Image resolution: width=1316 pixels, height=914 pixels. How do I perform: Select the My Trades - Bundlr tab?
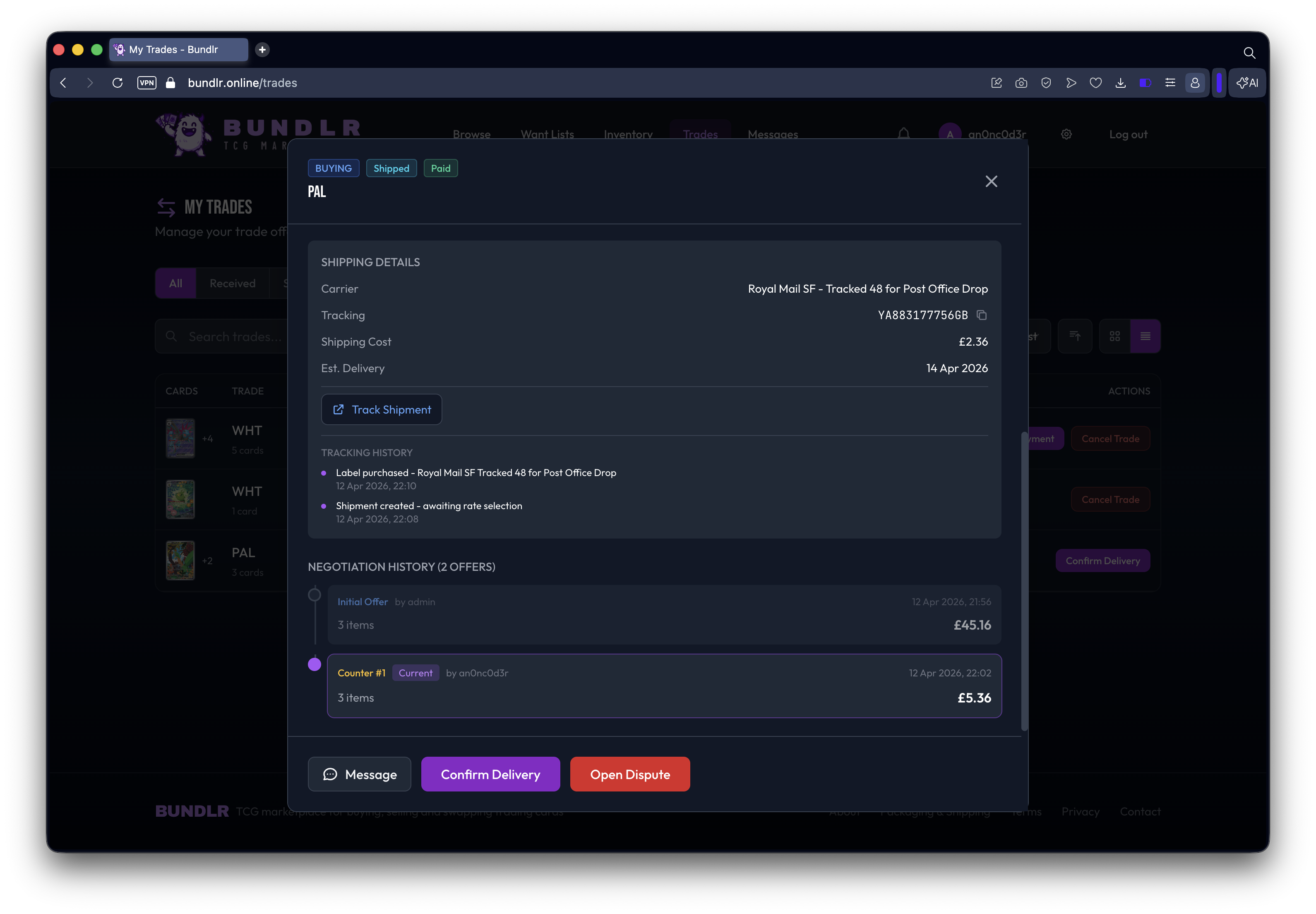click(x=179, y=50)
